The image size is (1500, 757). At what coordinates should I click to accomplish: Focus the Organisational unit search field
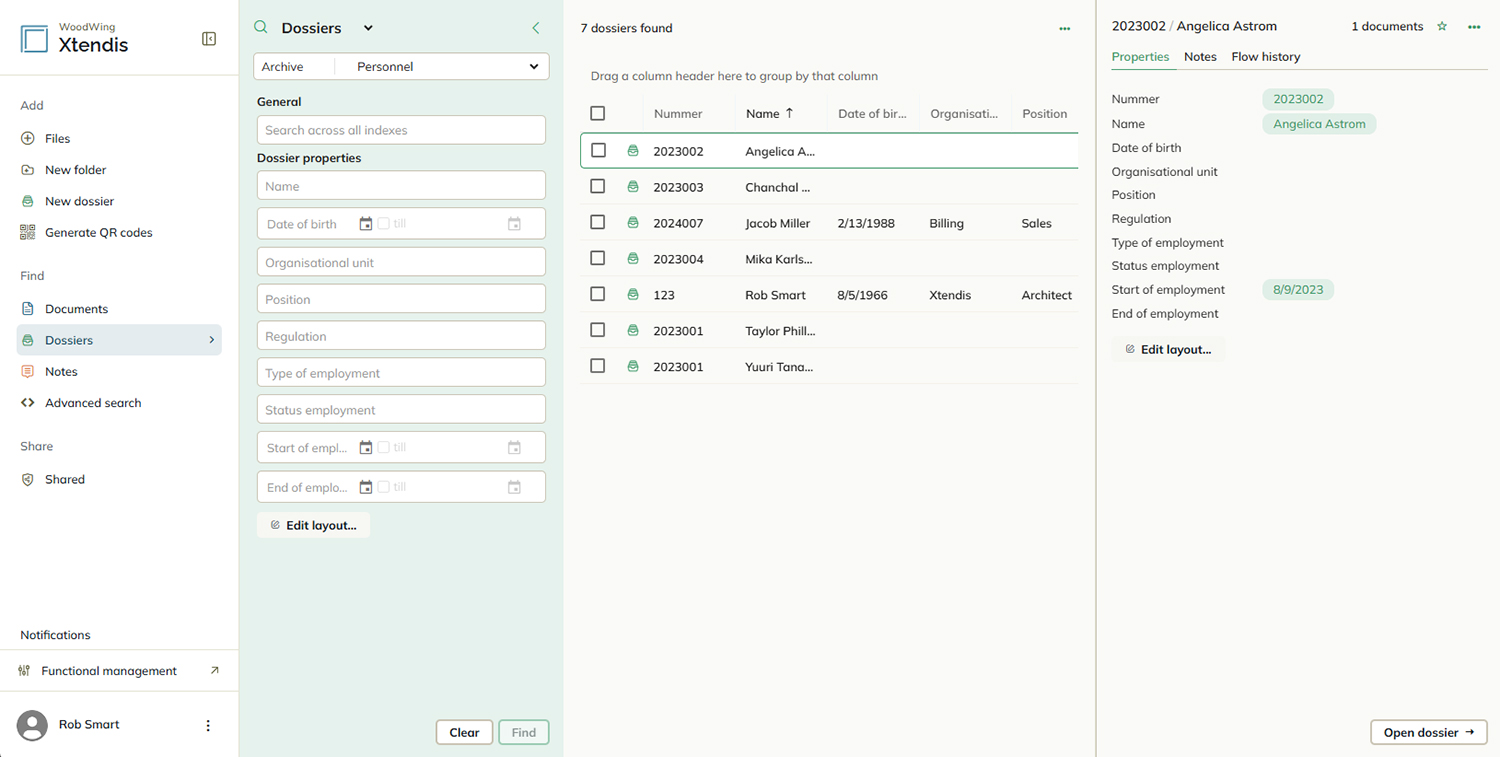point(401,263)
